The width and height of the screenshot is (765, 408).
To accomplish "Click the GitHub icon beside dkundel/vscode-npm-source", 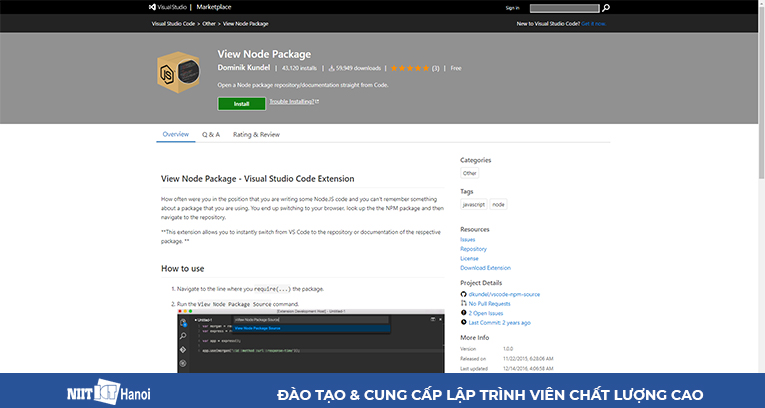I will [463, 294].
